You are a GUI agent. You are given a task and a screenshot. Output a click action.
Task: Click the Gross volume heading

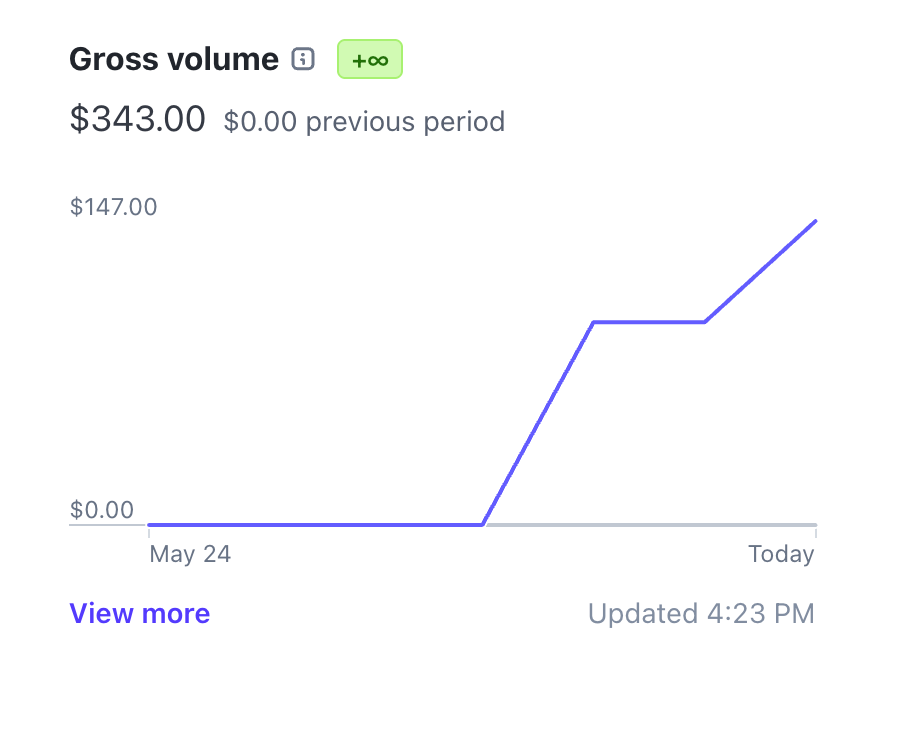tap(173, 60)
